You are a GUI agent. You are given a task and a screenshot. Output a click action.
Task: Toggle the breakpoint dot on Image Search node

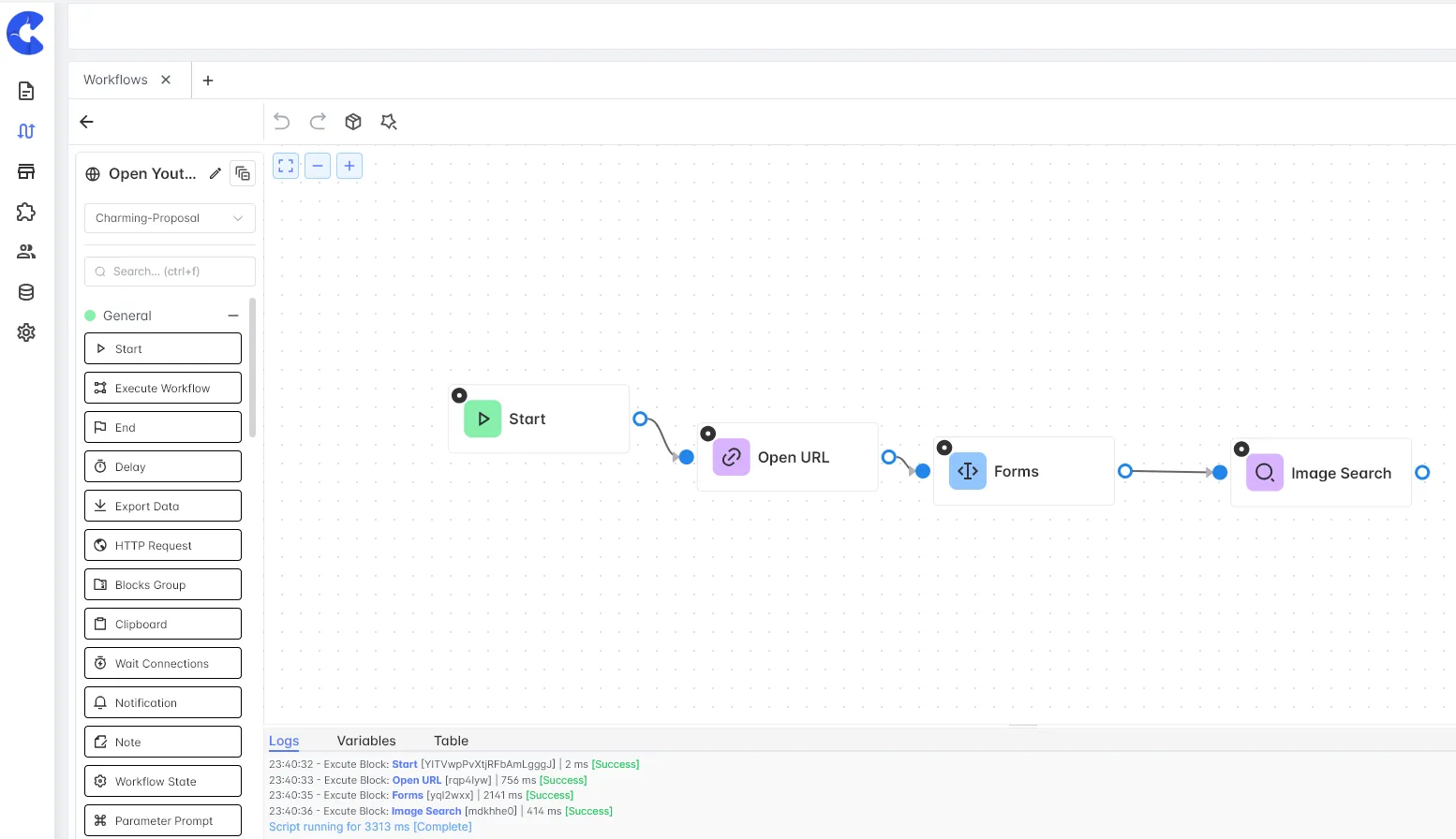click(x=1241, y=449)
